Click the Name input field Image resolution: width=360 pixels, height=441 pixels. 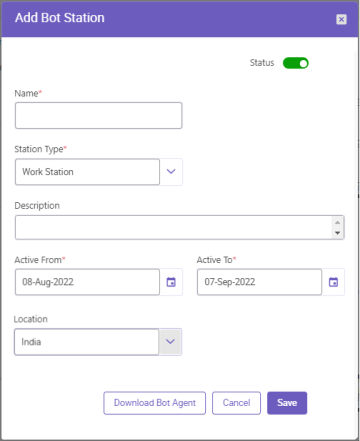pos(98,115)
